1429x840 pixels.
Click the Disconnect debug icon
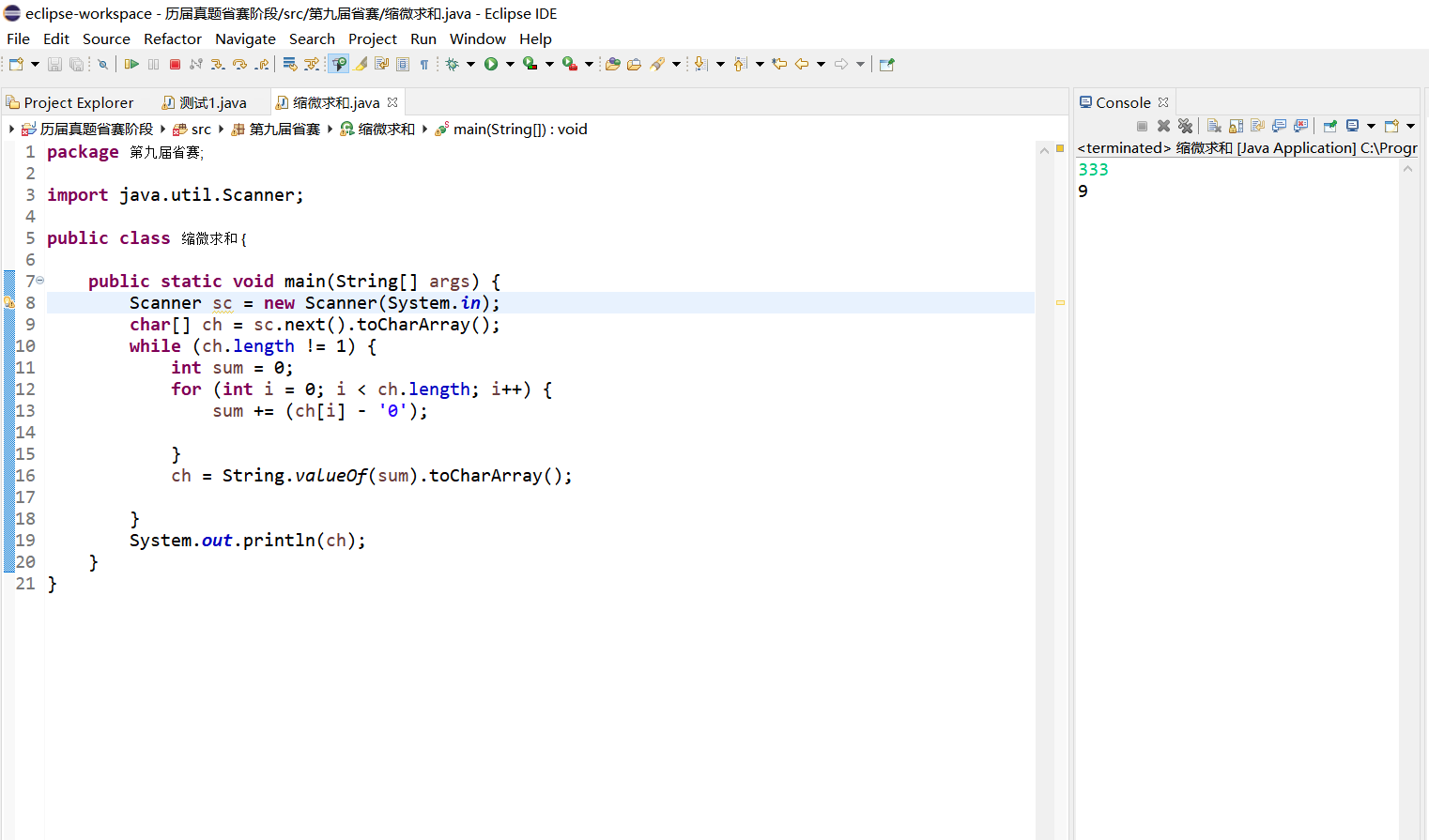196,64
